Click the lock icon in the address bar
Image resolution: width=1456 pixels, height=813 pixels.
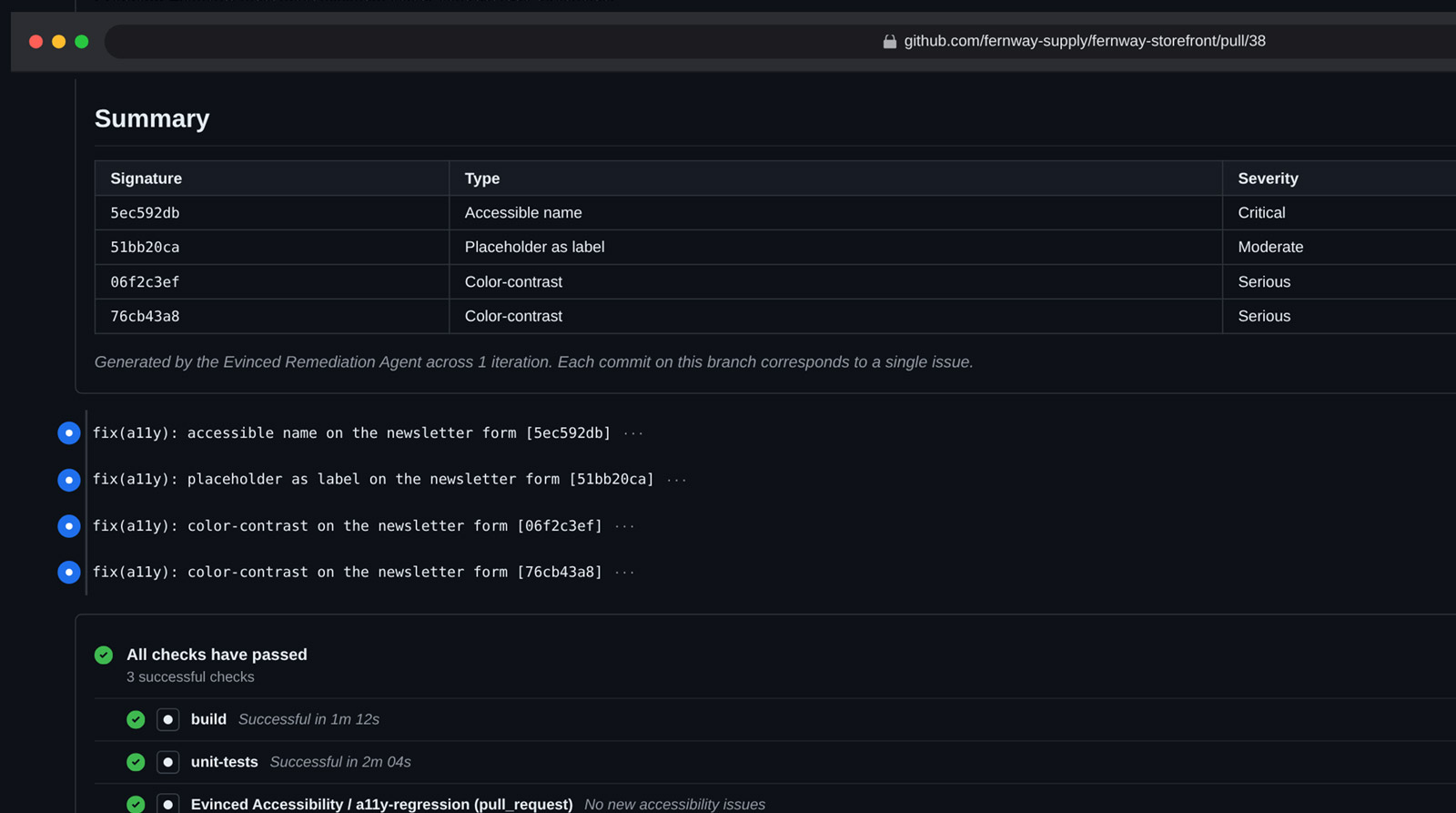point(890,41)
